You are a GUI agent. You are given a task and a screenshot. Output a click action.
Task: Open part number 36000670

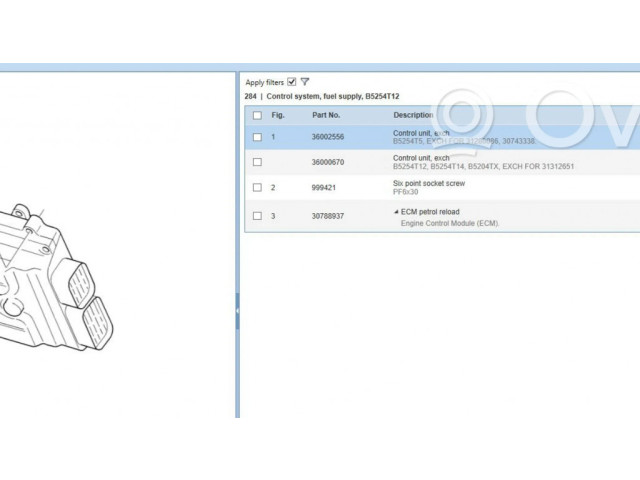tap(328, 162)
